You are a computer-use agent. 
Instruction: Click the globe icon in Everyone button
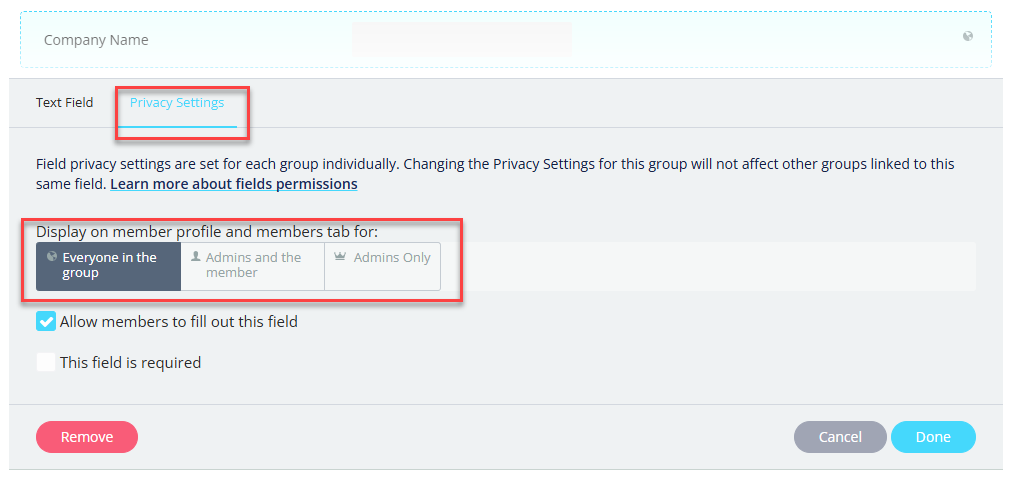point(53,257)
